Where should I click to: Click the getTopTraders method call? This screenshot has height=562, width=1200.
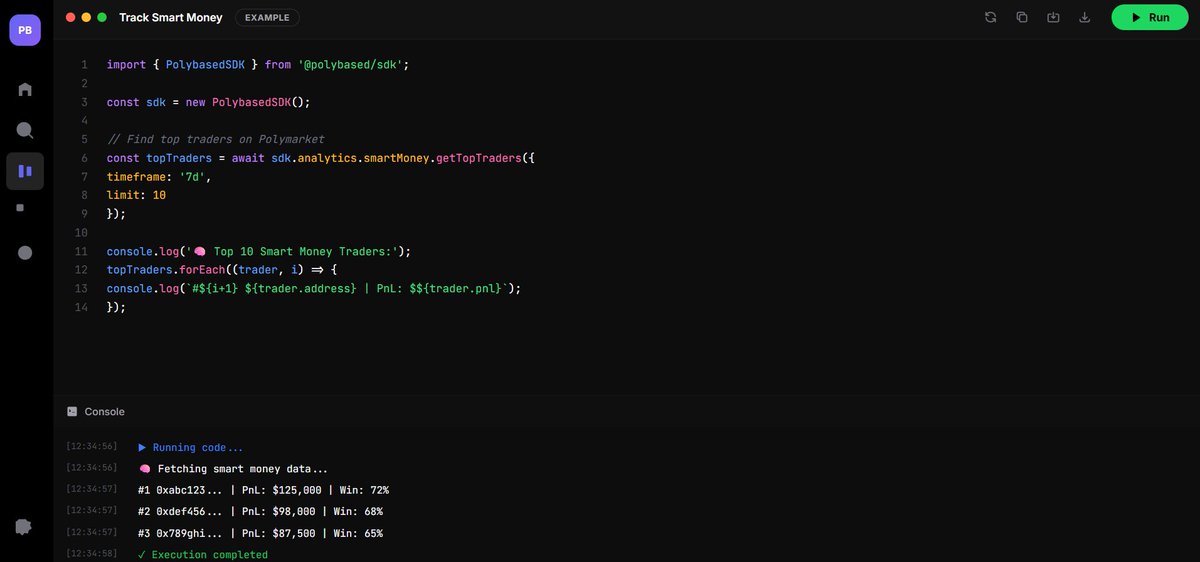479,158
